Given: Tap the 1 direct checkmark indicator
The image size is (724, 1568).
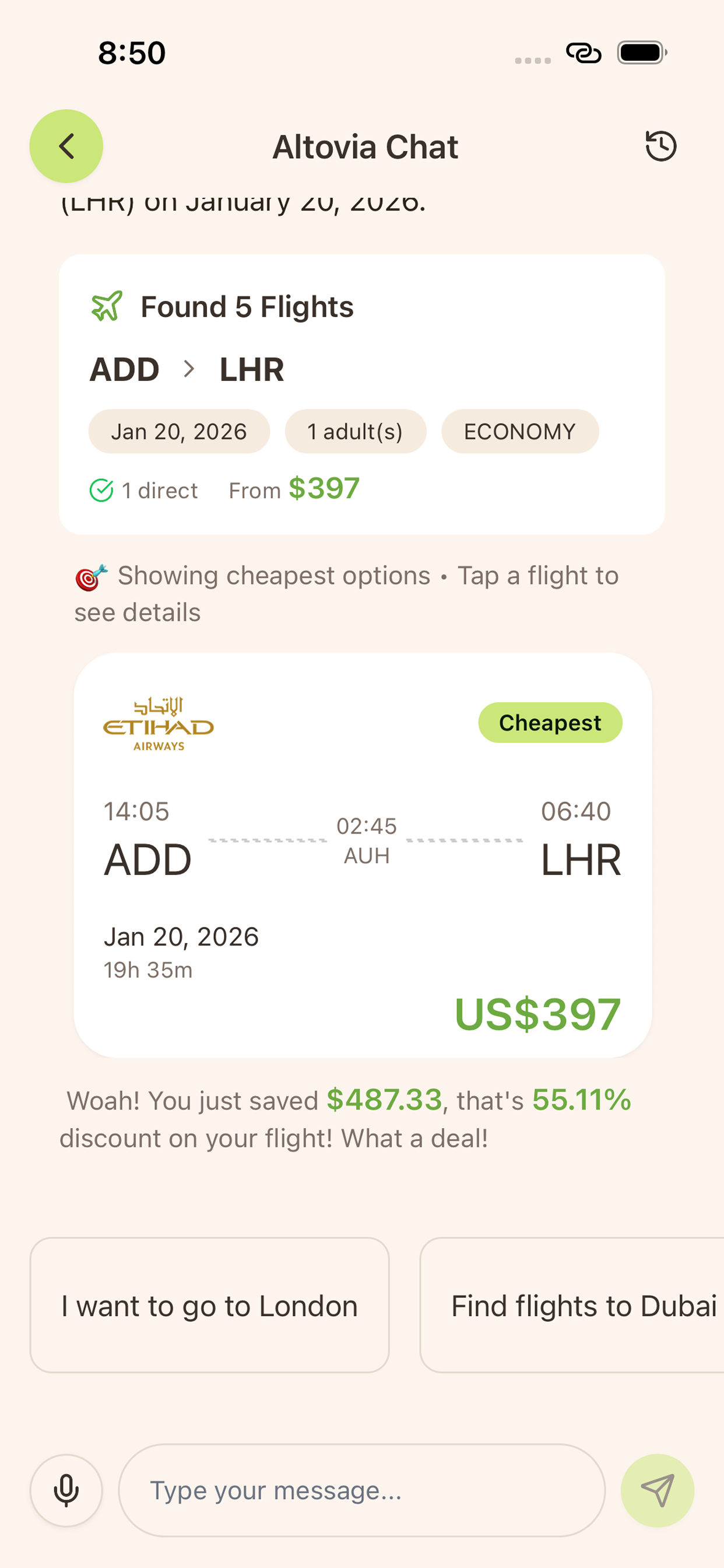Looking at the screenshot, I should (x=101, y=490).
